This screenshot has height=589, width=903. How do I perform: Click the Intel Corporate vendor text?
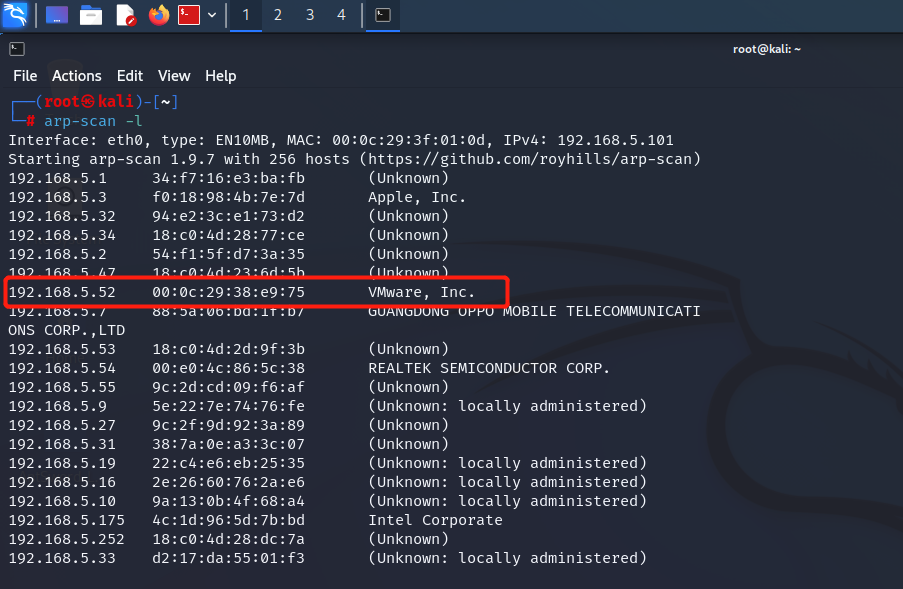(435, 520)
